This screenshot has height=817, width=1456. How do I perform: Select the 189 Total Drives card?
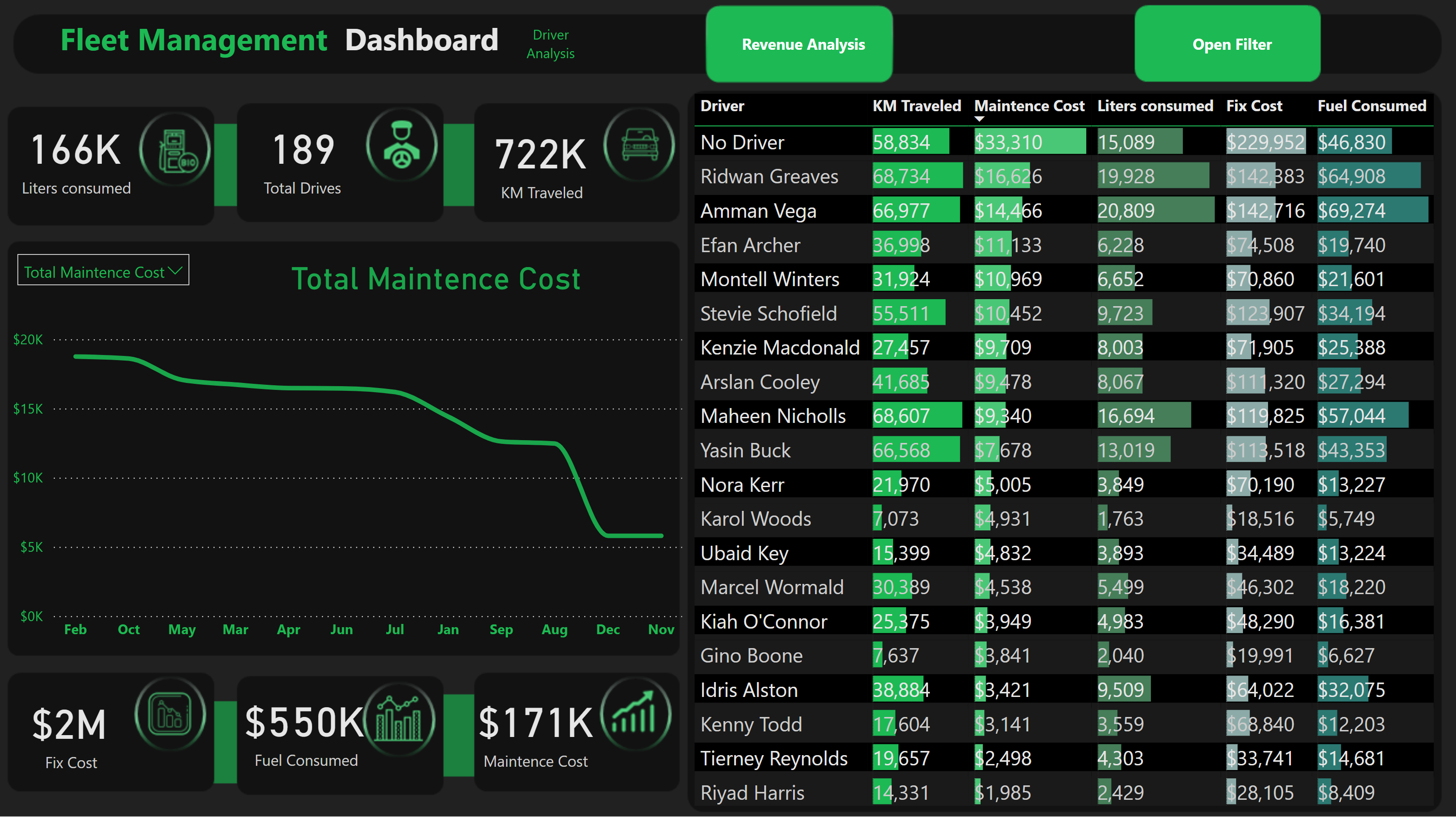click(x=340, y=163)
